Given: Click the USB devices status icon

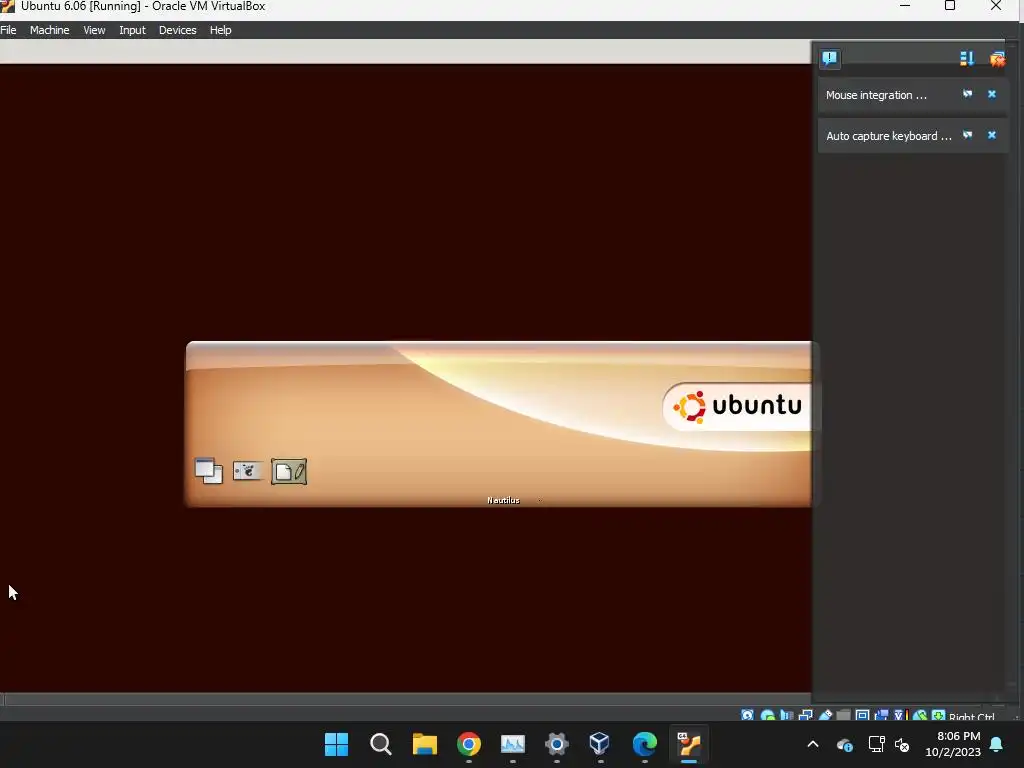Looking at the screenshot, I should coord(825,716).
